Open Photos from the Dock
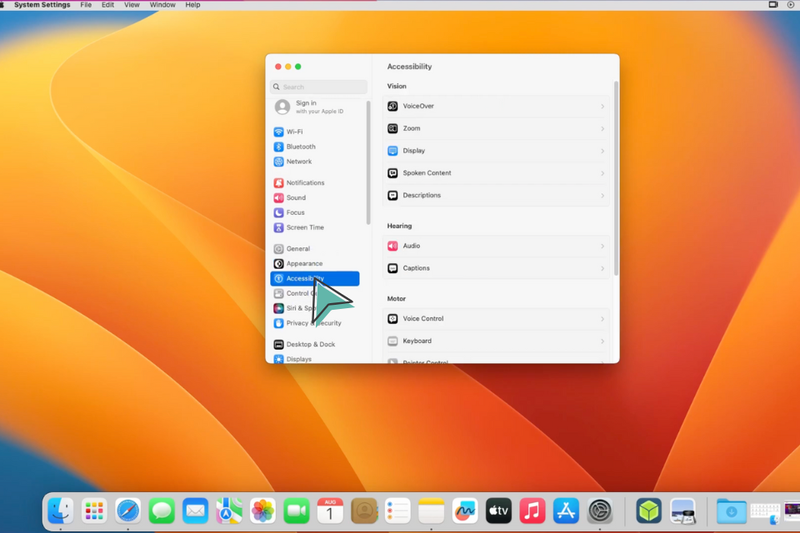The image size is (800, 533). point(263,511)
